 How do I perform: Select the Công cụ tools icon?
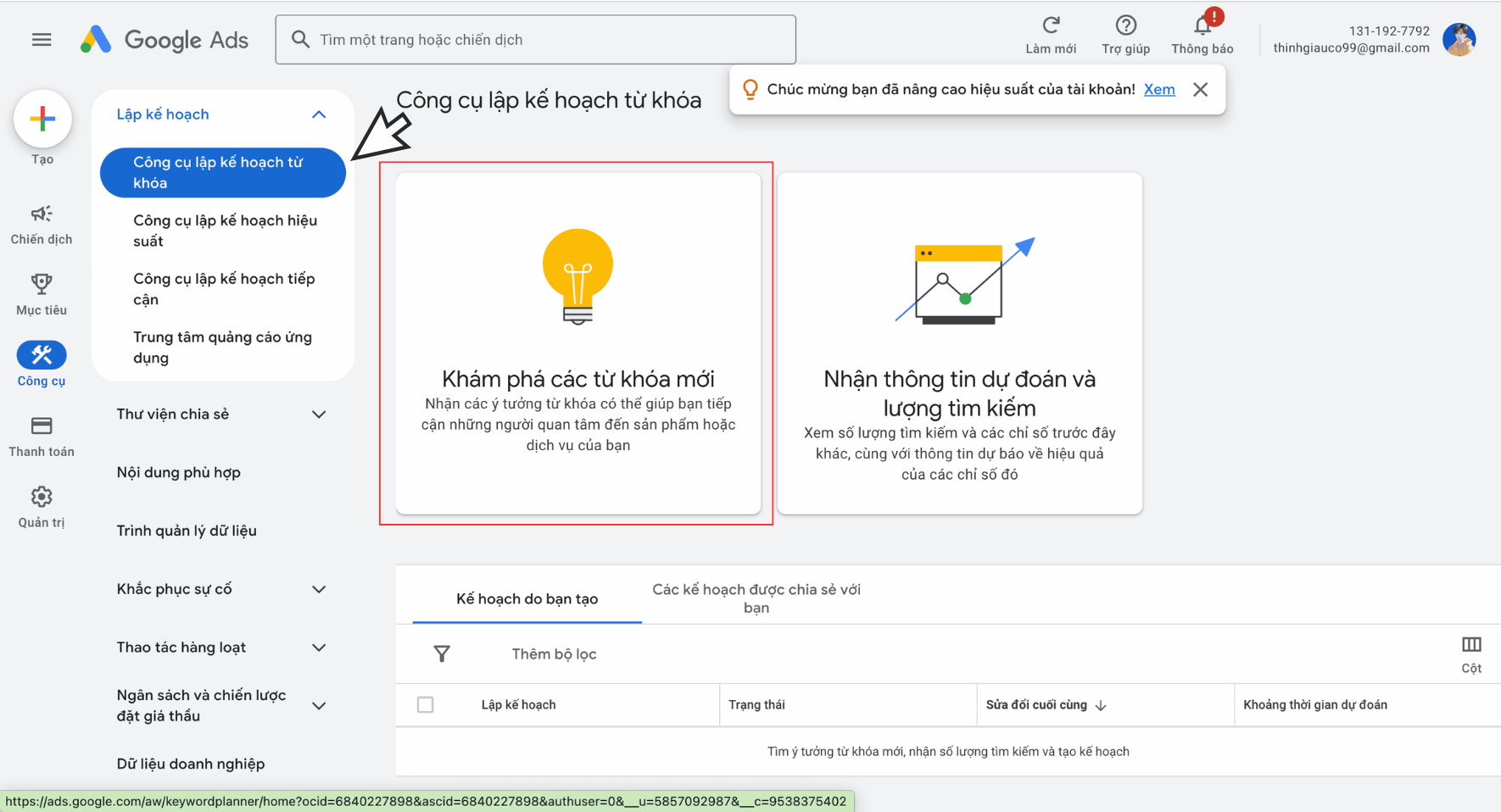tap(42, 354)
